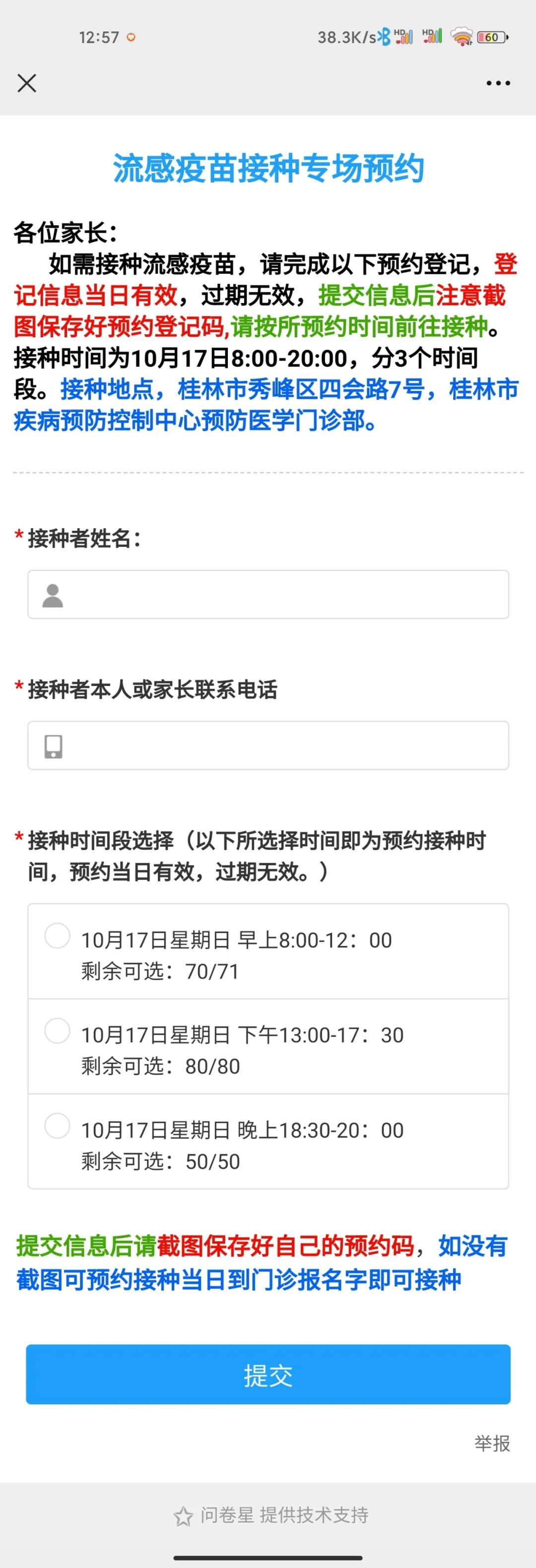Tap the Bluetooth icon in status bar

(x=384, y=37)
